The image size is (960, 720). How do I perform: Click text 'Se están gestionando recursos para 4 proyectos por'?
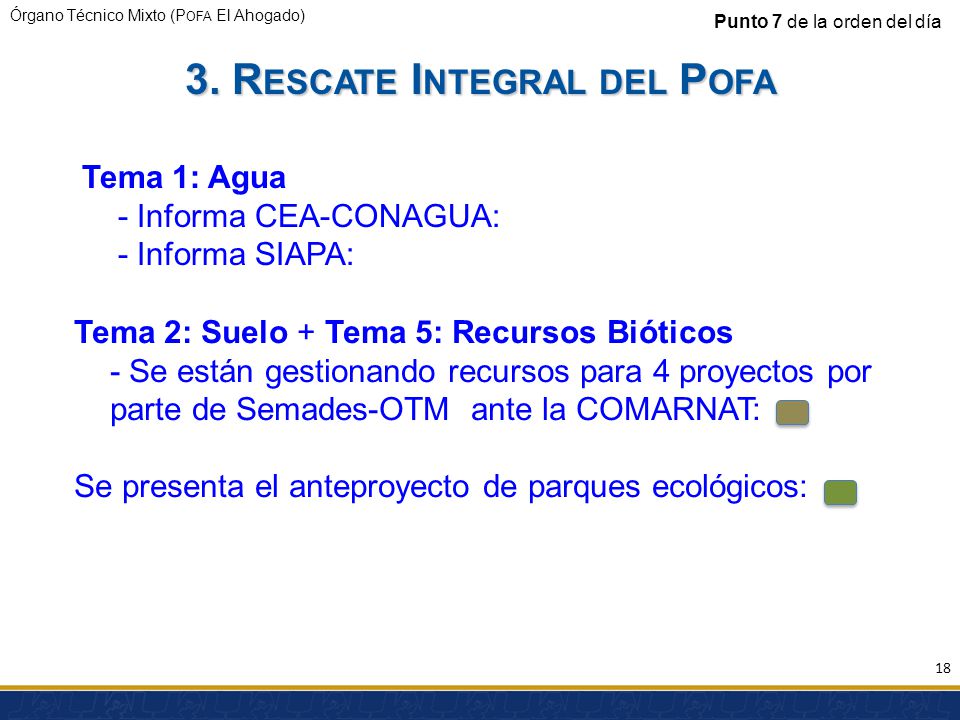pyautogui.click(x=500, y=371)
